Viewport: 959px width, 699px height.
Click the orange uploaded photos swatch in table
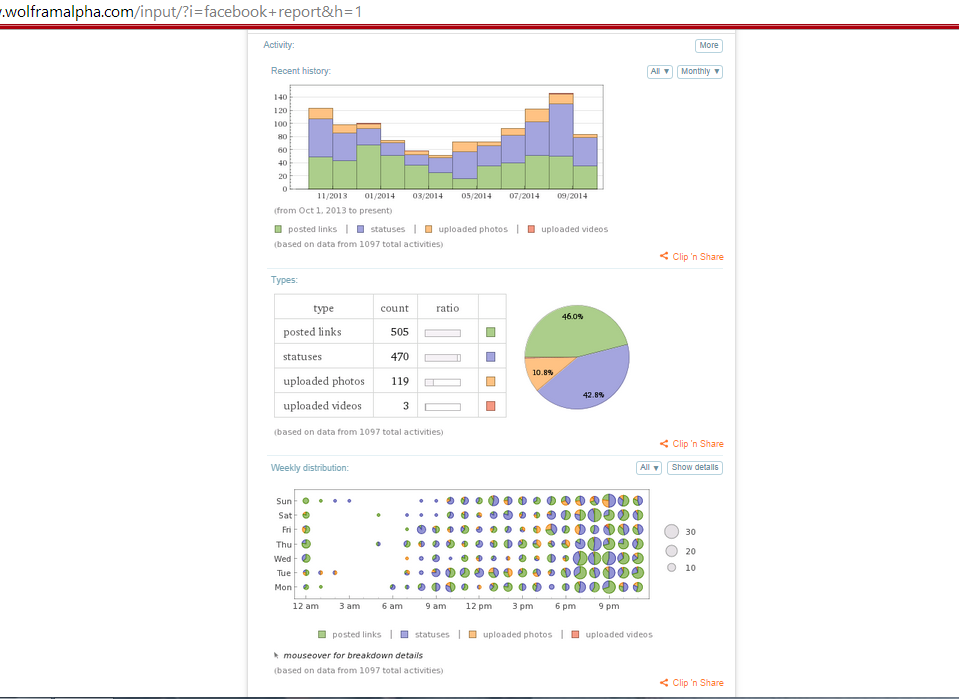coord(490,381)
